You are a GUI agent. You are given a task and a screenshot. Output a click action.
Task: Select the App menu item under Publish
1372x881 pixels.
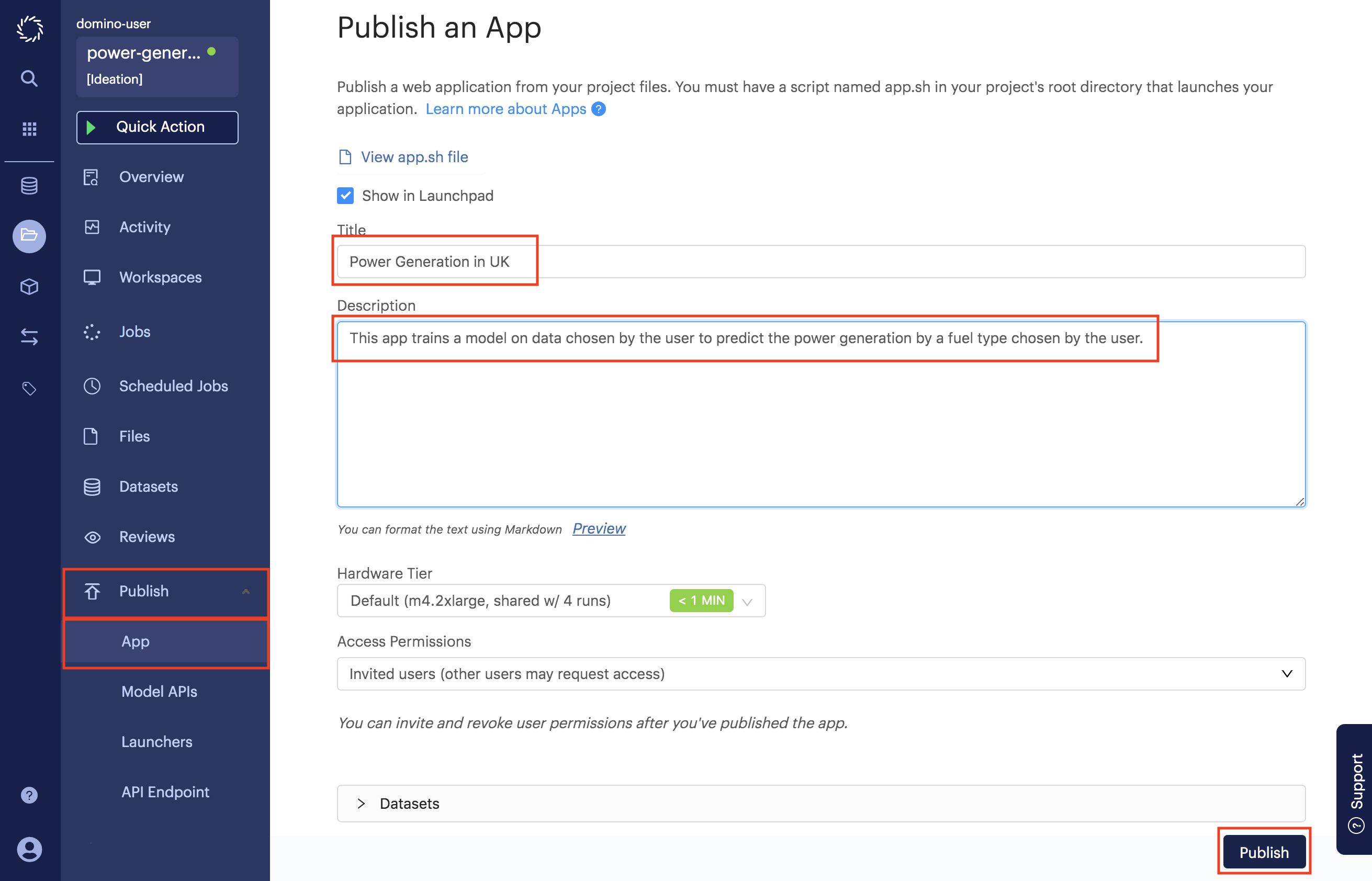136,641
